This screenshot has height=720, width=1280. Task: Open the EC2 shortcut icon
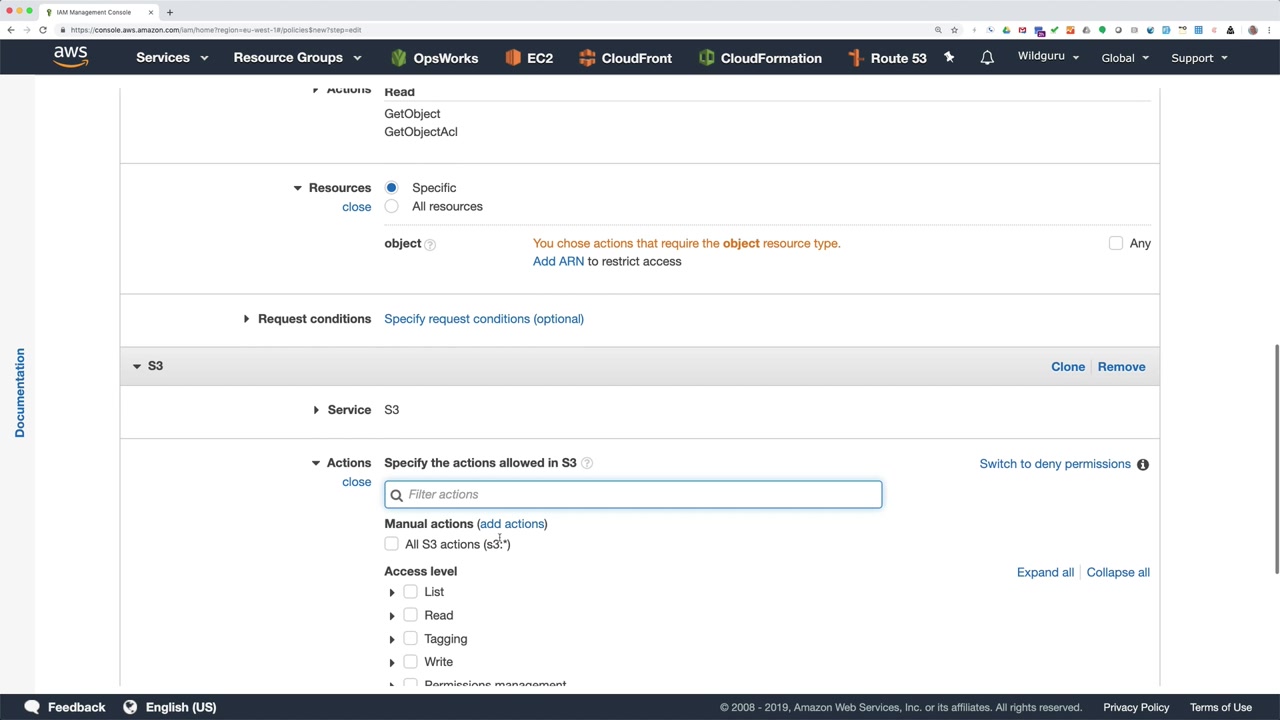click(513, 58)
